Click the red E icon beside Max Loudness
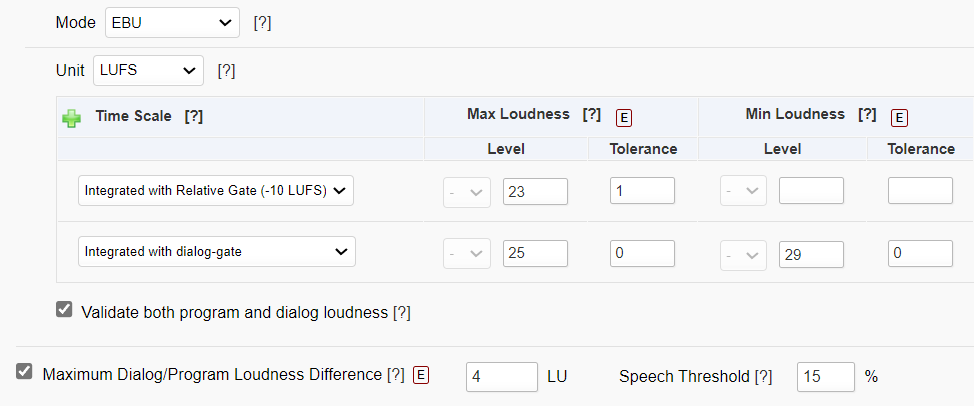Screen dimensions: 974x406 [x=624, y=118]
